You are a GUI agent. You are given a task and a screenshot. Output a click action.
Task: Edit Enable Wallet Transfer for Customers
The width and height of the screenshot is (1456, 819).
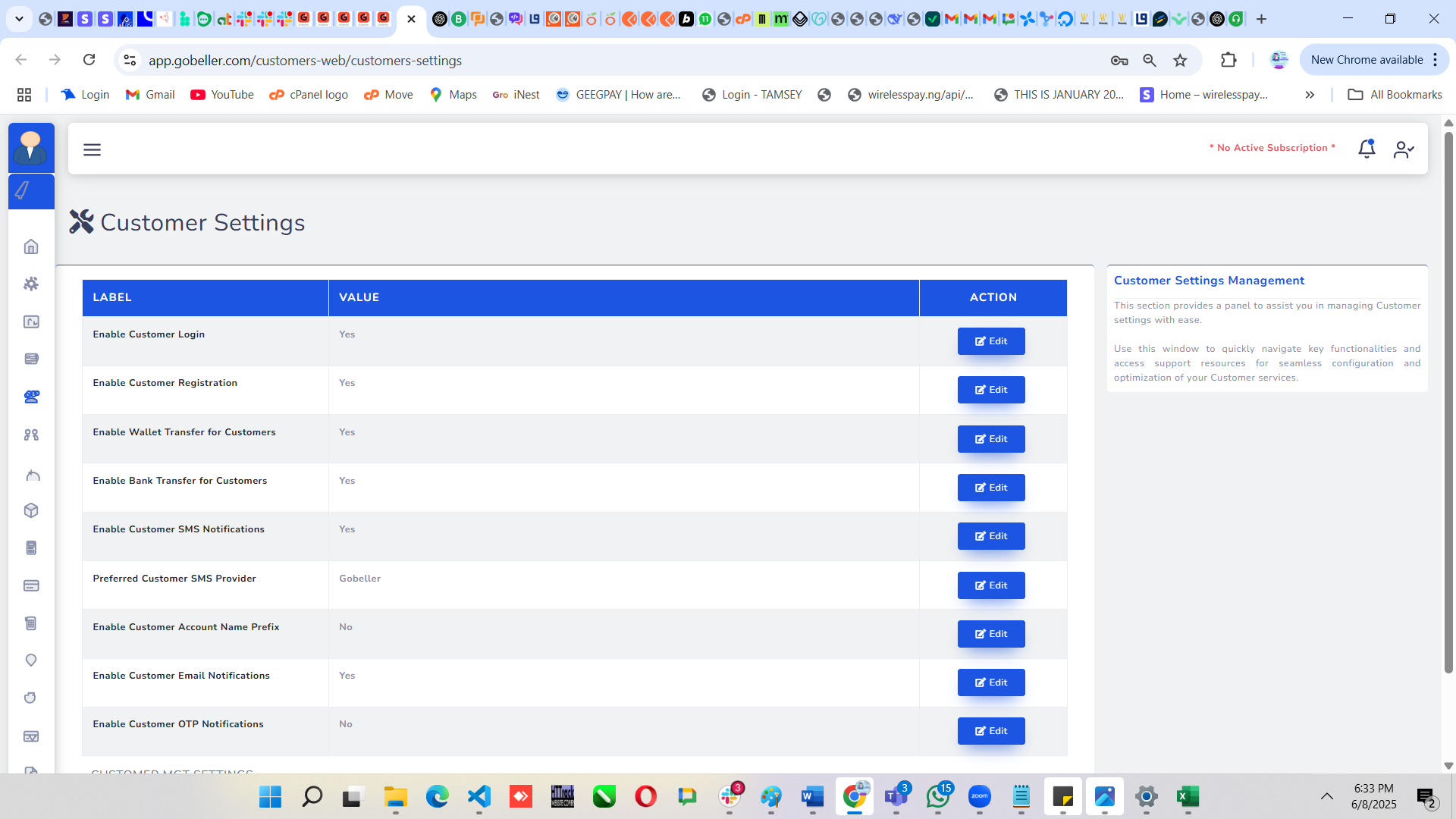990,439
